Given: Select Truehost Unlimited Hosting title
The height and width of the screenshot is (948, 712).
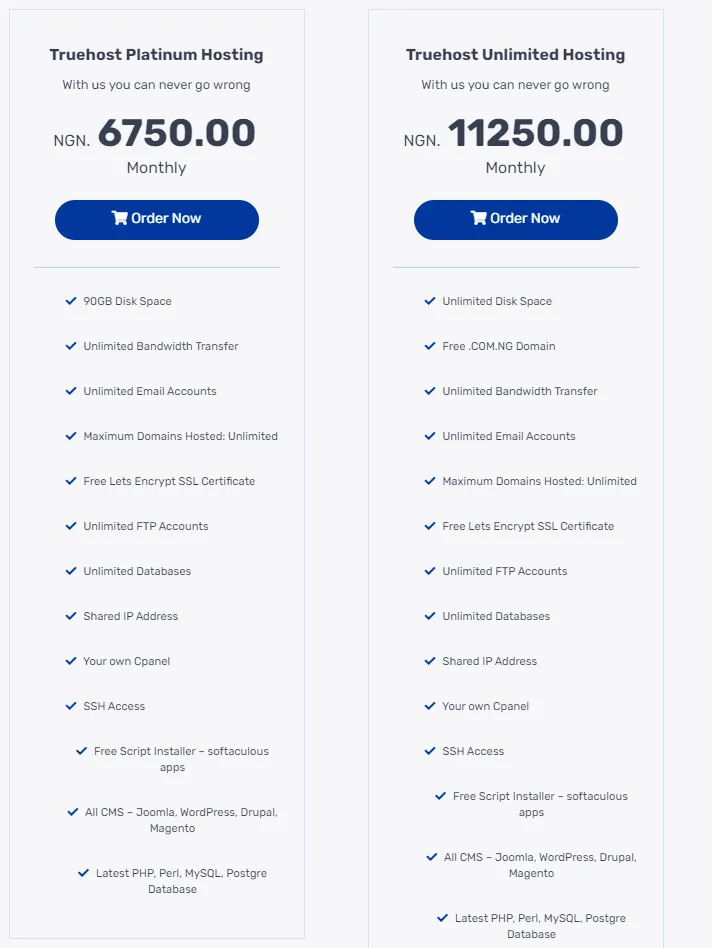Looking at the screenshot, I should point(516,54).
